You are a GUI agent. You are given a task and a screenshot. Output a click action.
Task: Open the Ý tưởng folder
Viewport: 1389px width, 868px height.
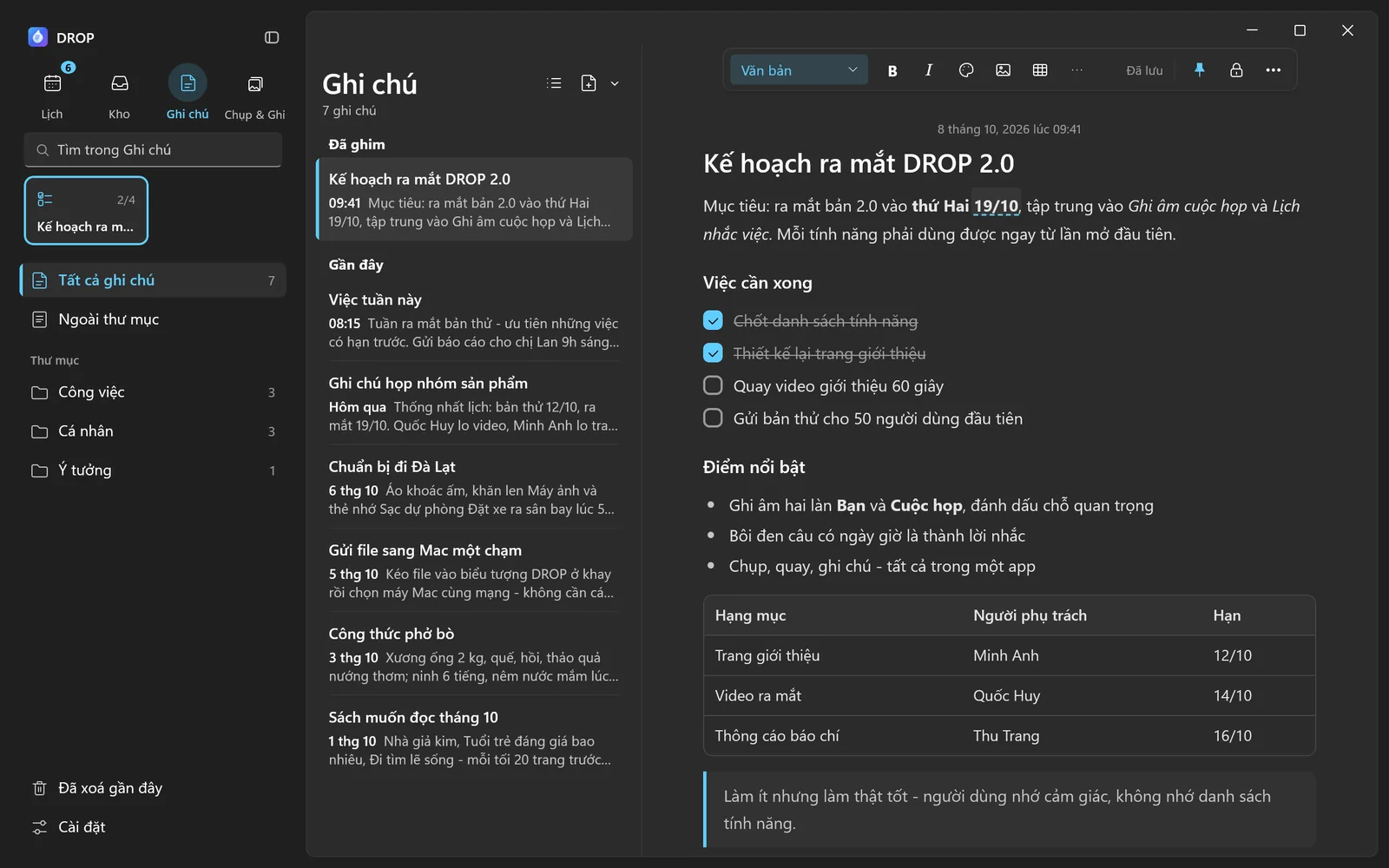(x=153, y=470)
